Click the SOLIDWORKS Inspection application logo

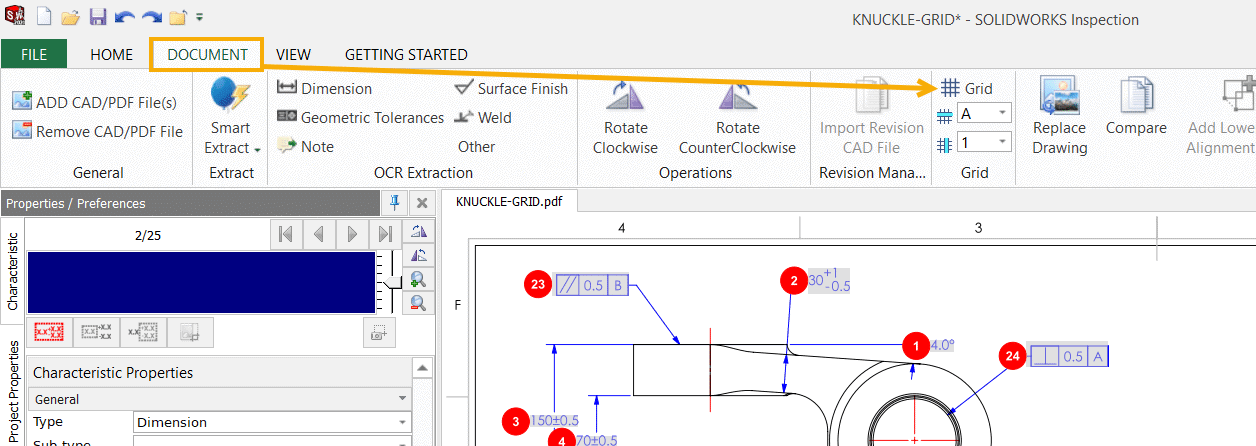click(15, 17)
